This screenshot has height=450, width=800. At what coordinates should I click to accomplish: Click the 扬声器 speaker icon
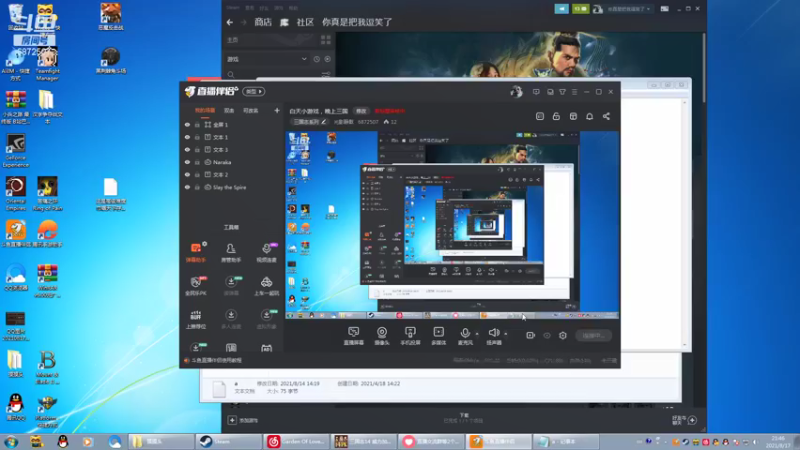(494, 333)
